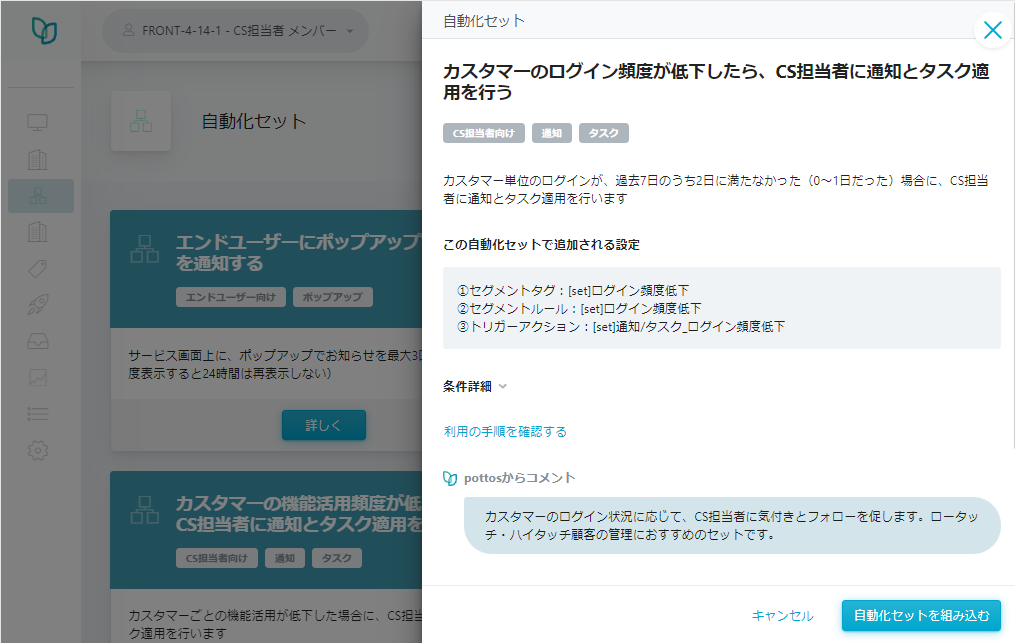The width and height of the screenshot is (1015, 643).
Task: Click the 自動化セット page header icon
Action: (140, 121)
